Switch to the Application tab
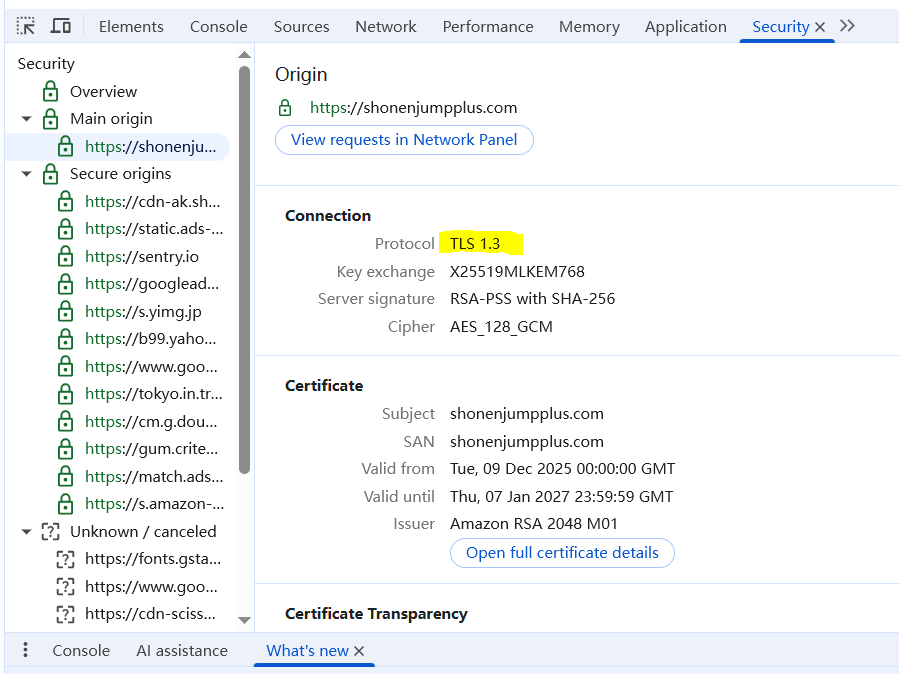Image resolution: width=899 pixels, height=674 pixels. pos(685,26)
